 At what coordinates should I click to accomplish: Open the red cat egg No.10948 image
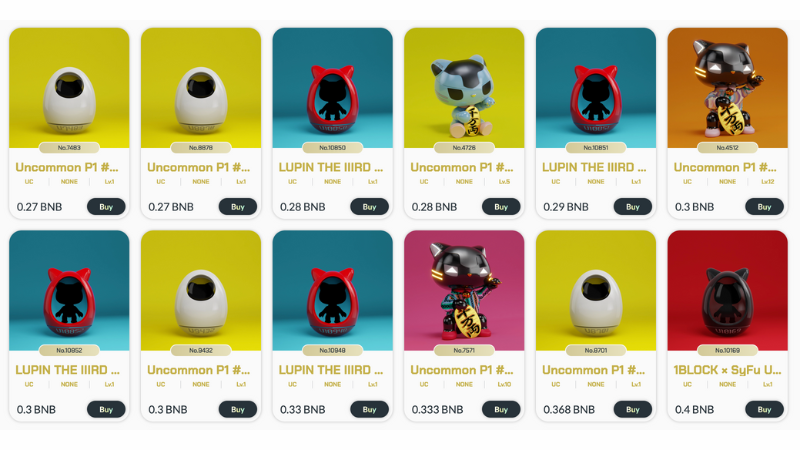tap(333, 290)
